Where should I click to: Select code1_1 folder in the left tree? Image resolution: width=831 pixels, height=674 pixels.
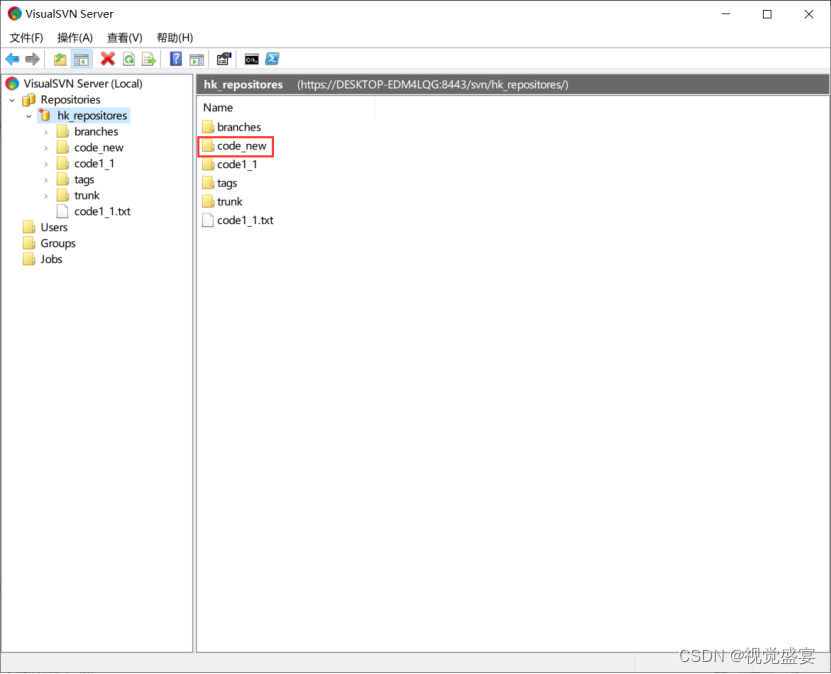[94, 164]
